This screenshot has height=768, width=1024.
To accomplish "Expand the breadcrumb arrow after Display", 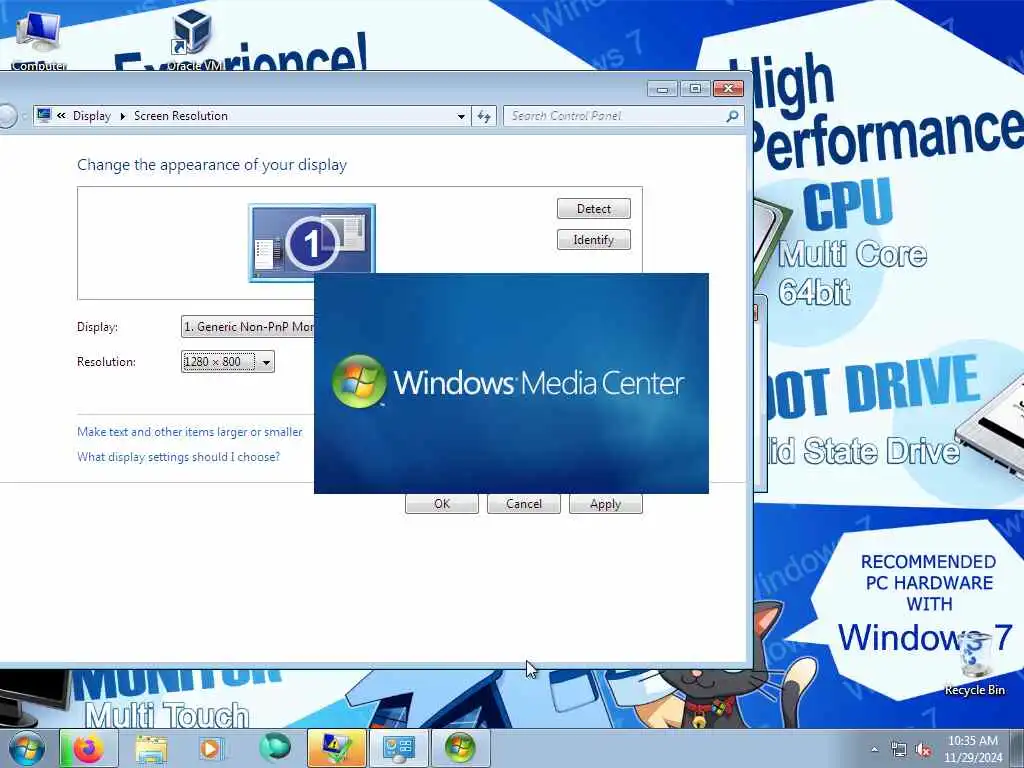I will tap(122, 116).
